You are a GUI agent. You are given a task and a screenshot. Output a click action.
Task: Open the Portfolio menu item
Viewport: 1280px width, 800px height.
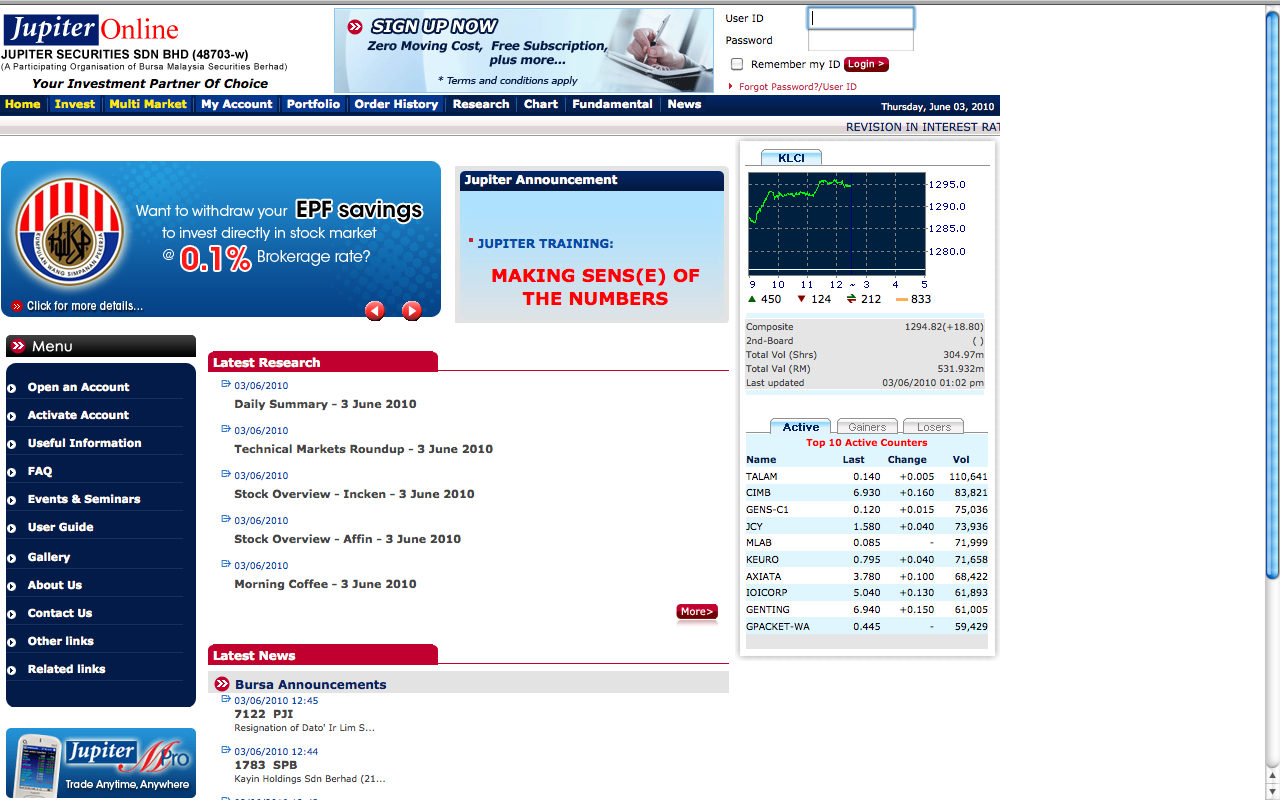[314, 104]
